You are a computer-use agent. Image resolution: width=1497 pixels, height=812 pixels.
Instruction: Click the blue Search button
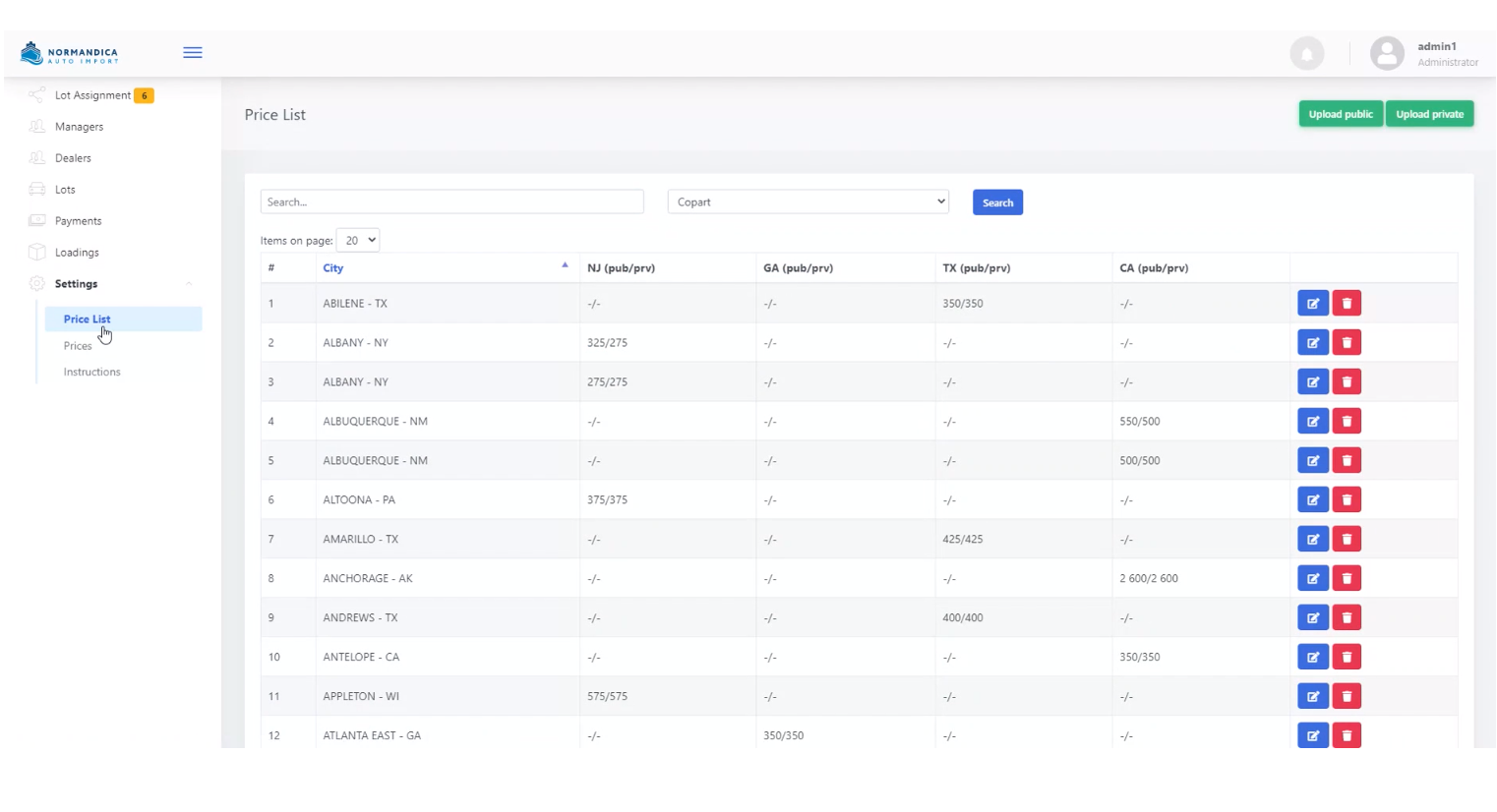coord(997,203)
